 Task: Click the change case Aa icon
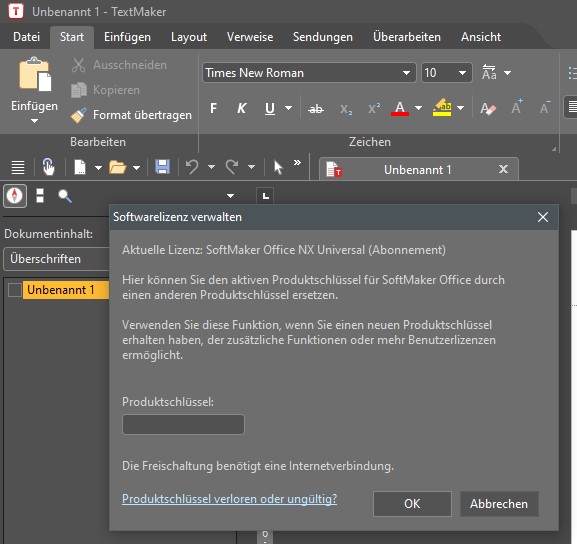click(x=489, y=73)
